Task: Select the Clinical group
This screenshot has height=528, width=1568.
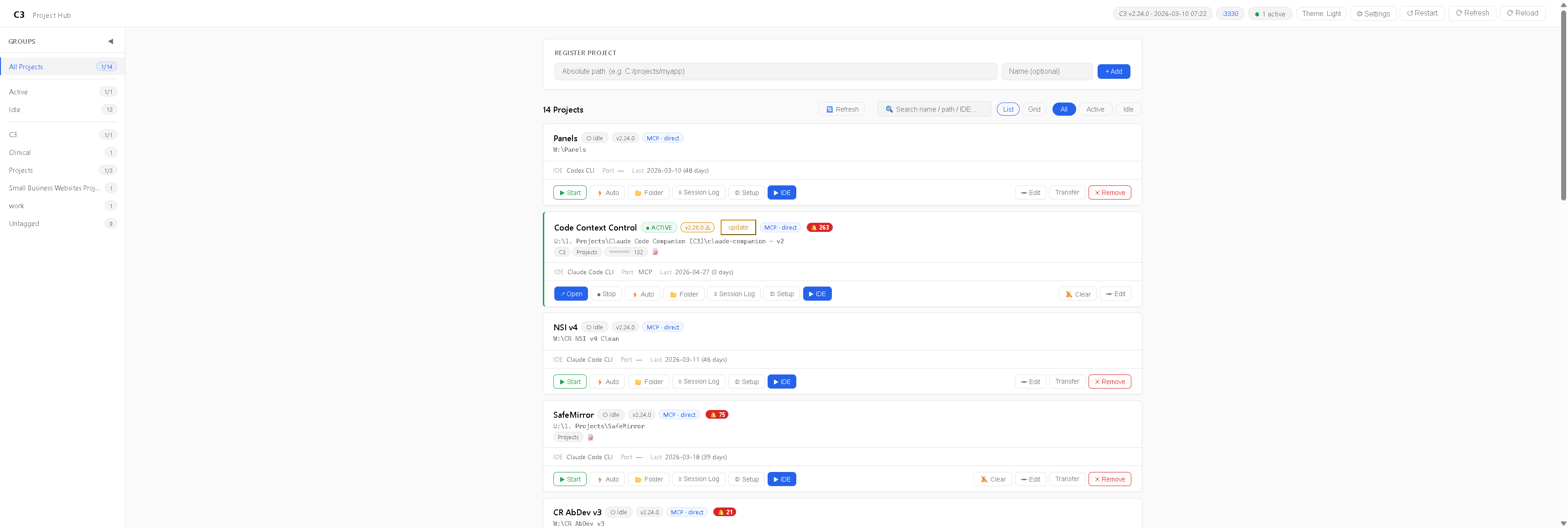Action: (x=62, y=152)
